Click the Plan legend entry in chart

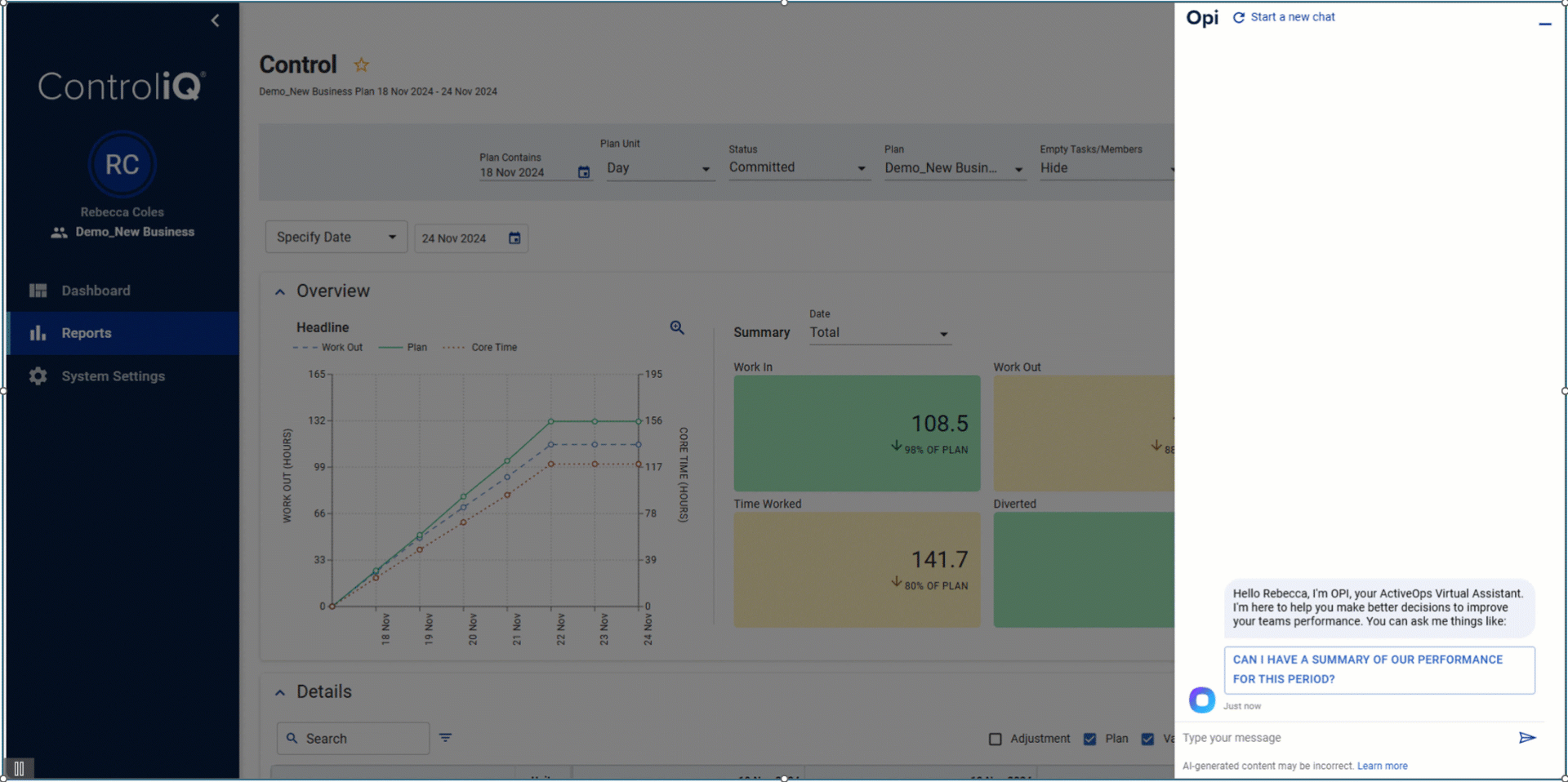403,348
